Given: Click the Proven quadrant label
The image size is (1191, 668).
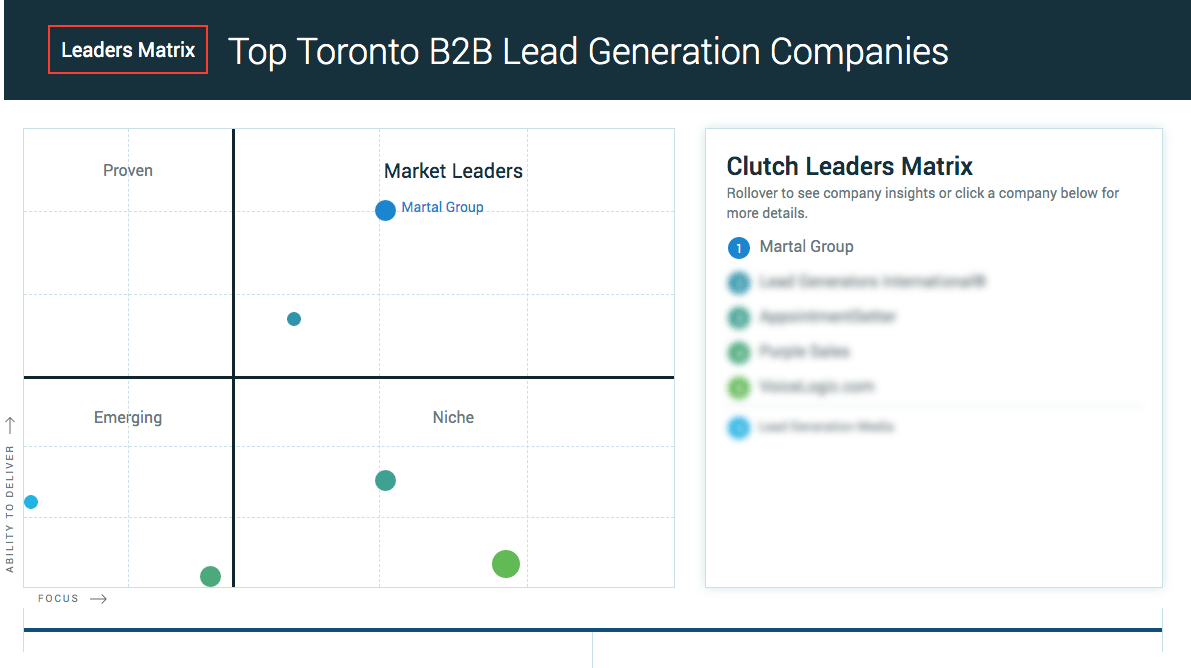Looking at the screenshot, I should 128,170.
